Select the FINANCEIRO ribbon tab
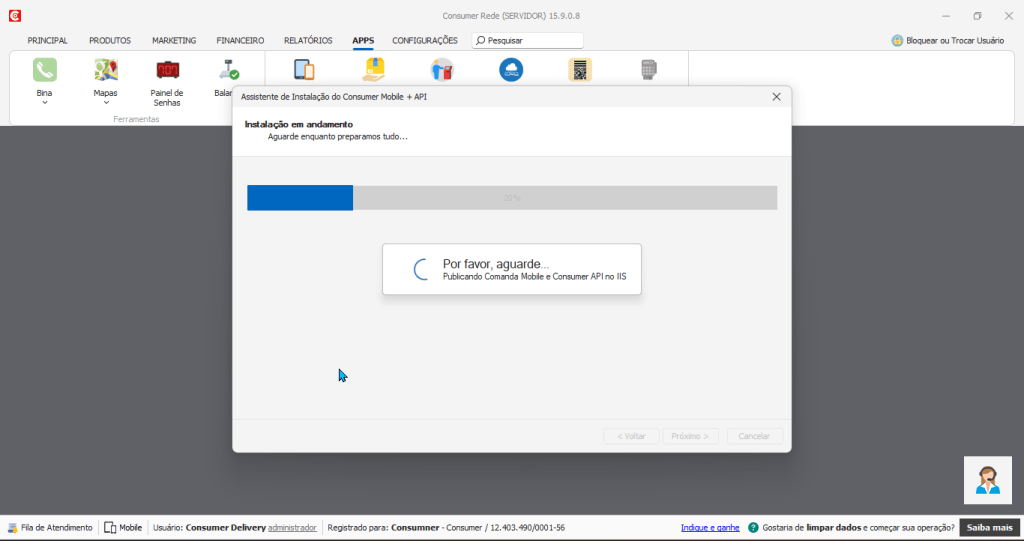 point(240,41)
